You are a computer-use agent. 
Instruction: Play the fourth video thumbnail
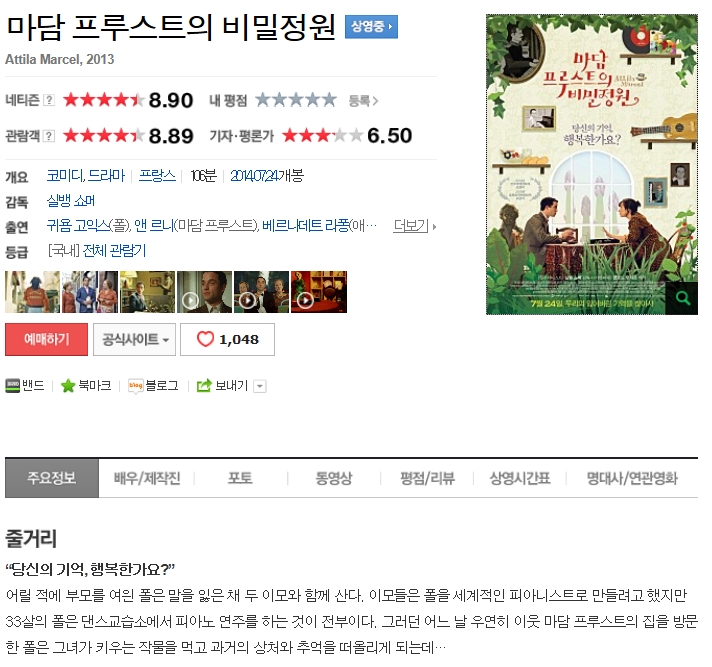click(204, 292)
